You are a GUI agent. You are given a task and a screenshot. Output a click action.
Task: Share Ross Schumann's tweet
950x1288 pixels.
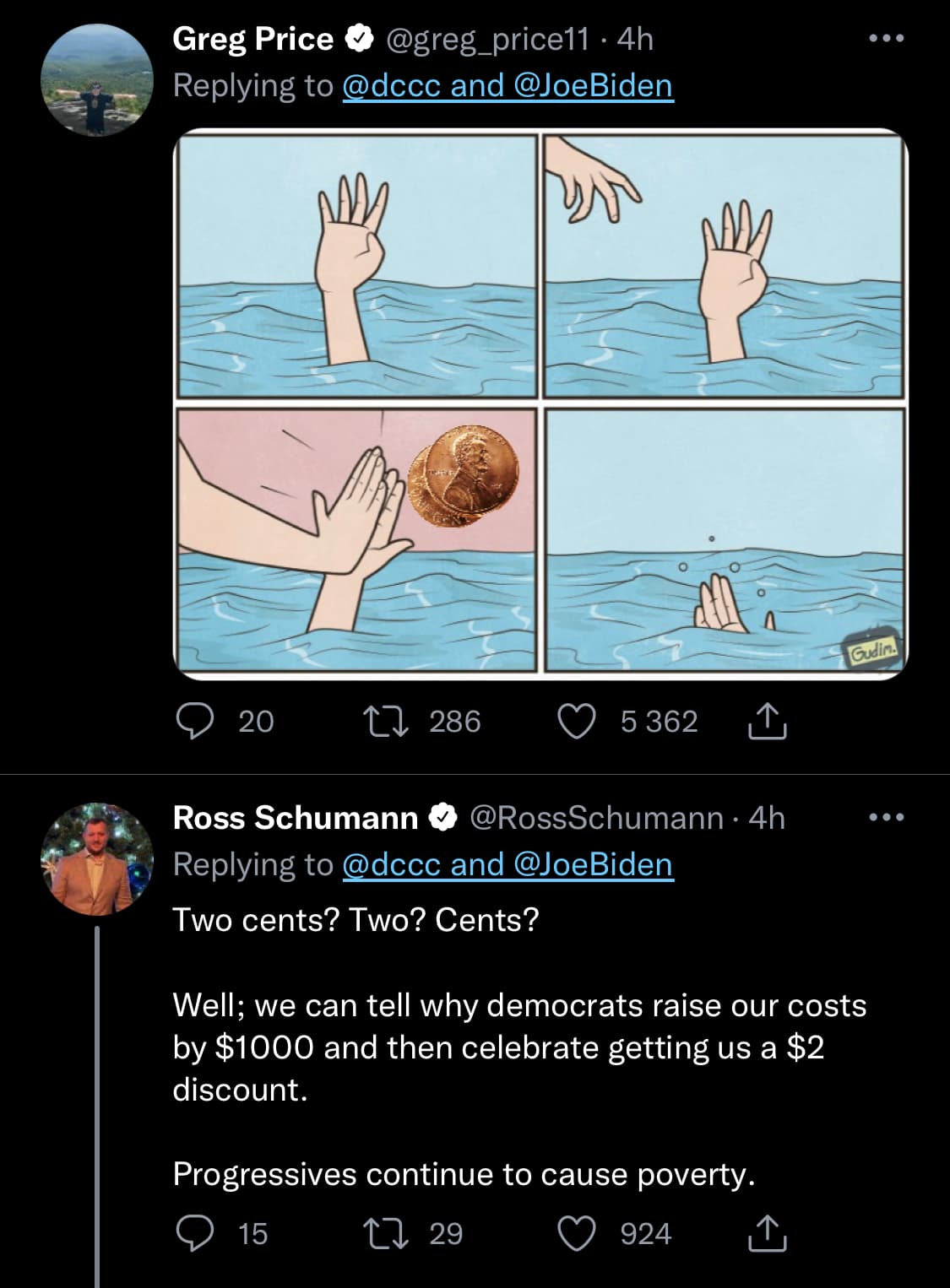[x=768, y=1233]
